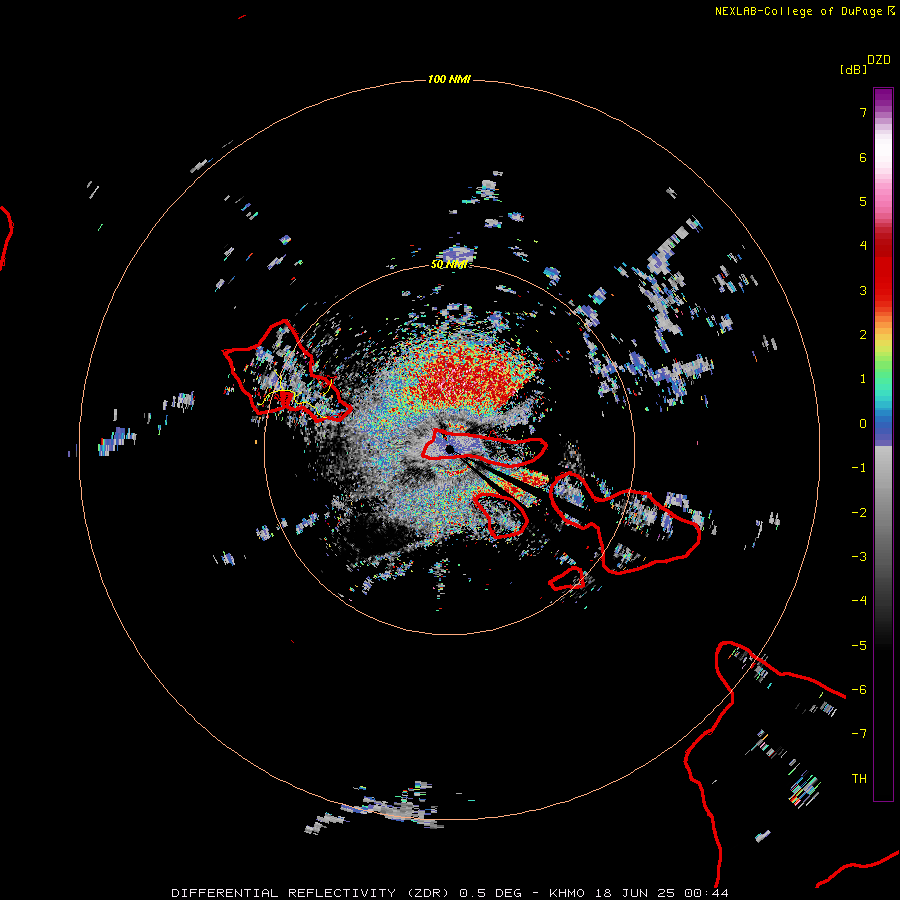Click the color scale value 6
900x900 pixels.
(863, 157)
